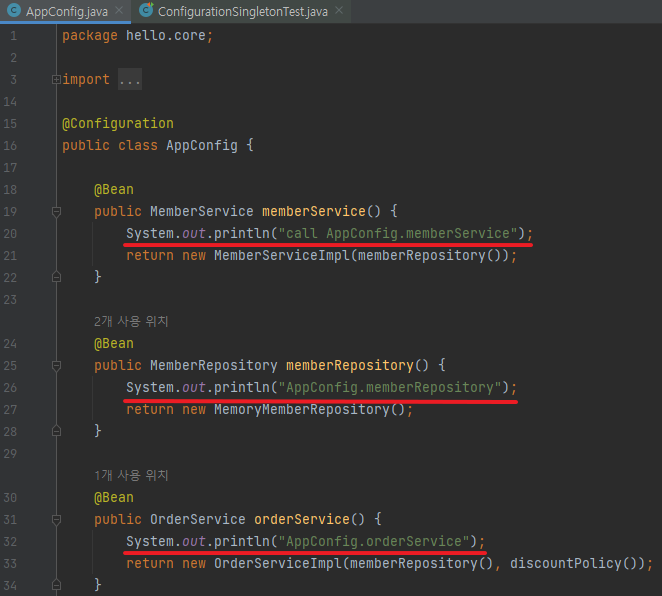Open the ConfigurationSingletonTest.java tab
Image resolution: width=662 pixels, height=596 pixels.
point(243,11)
